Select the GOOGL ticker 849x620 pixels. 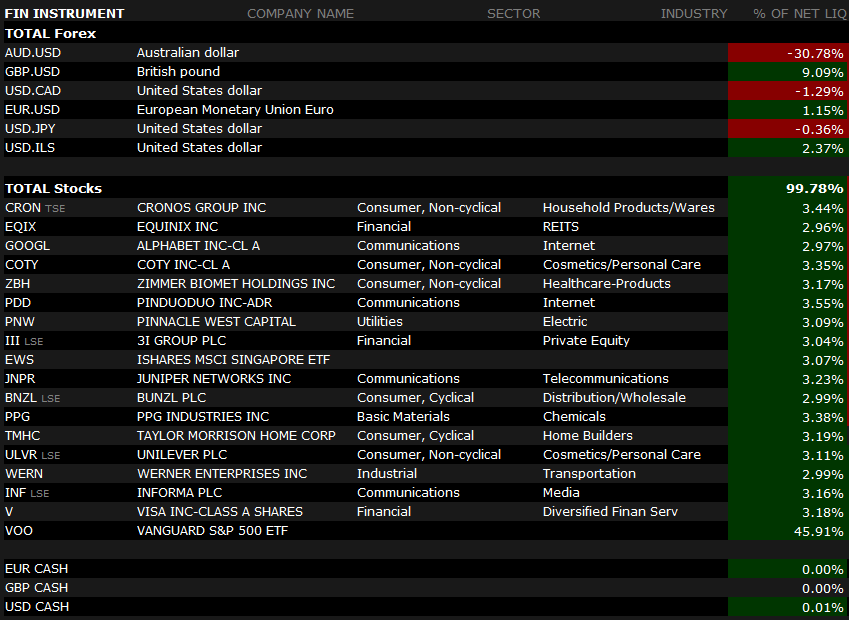pos(27,245)
